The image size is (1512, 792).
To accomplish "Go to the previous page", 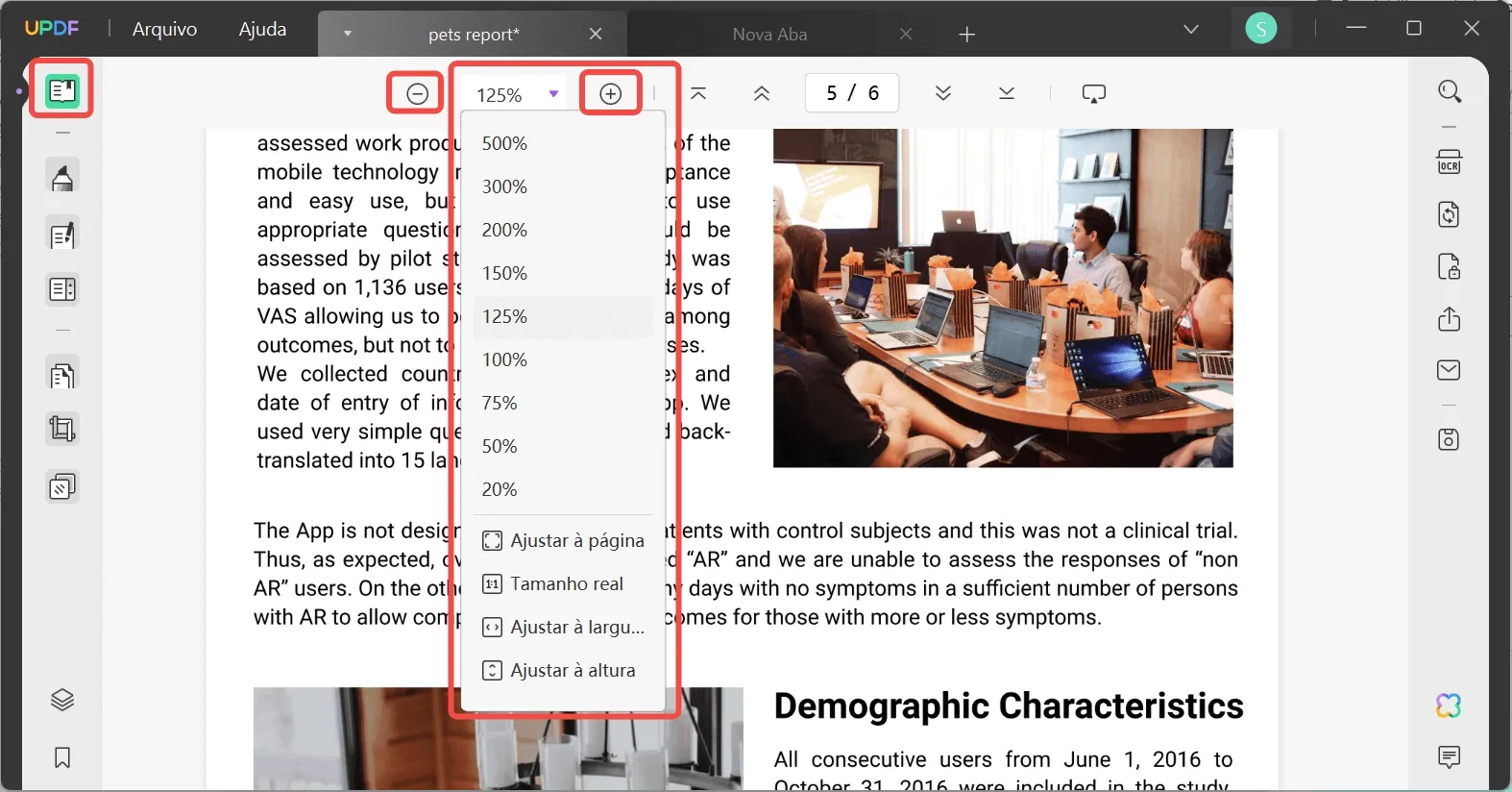I will click(x=762, y=93).
